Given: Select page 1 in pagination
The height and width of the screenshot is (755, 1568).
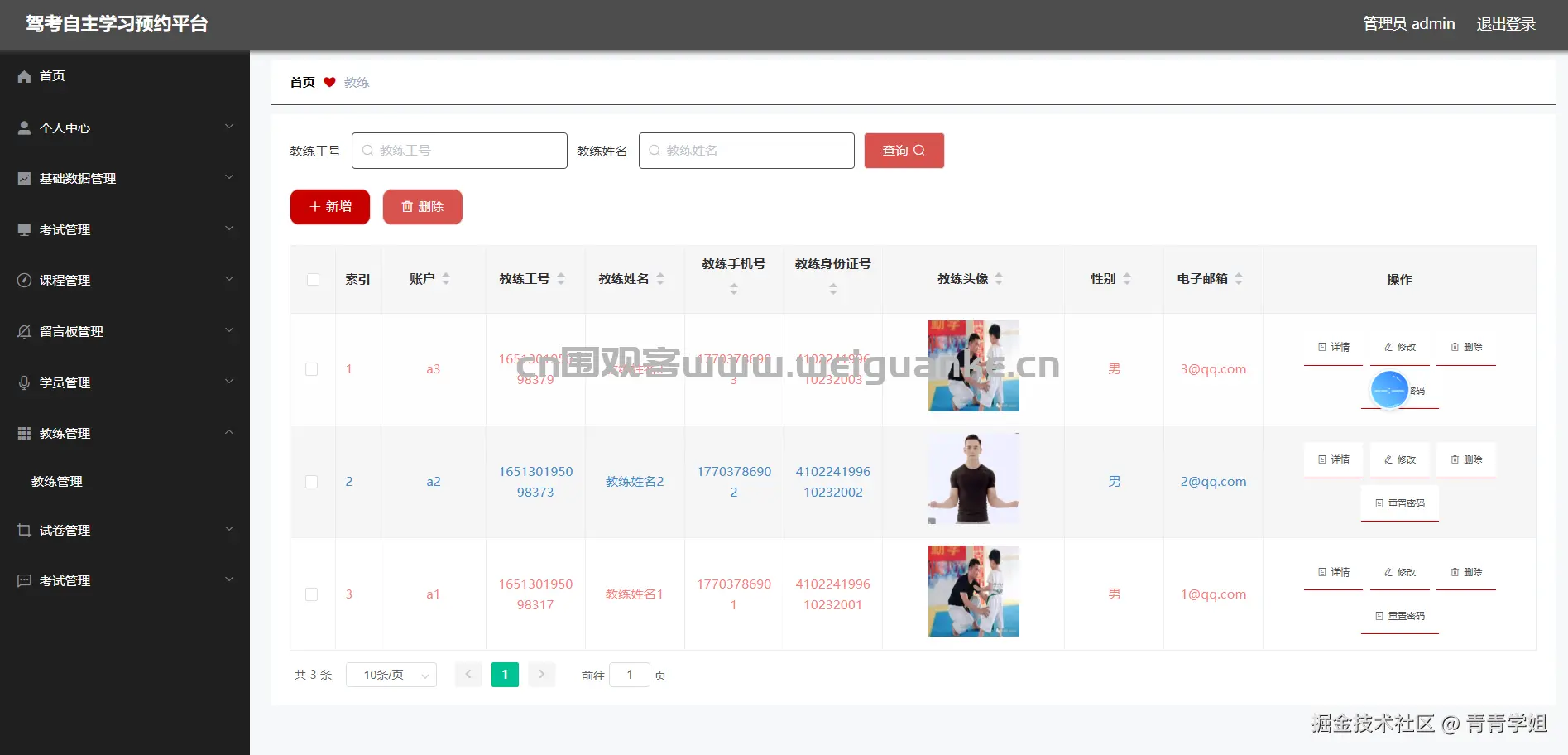Looking at the screenshot, I should (x=505, y=675).
